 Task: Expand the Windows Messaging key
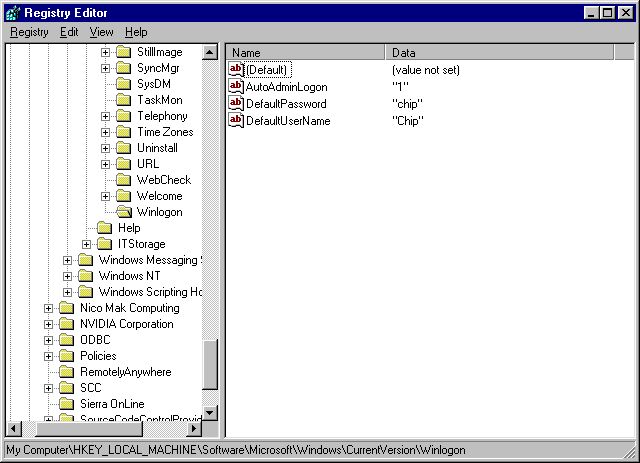click(x=67, y=260)
